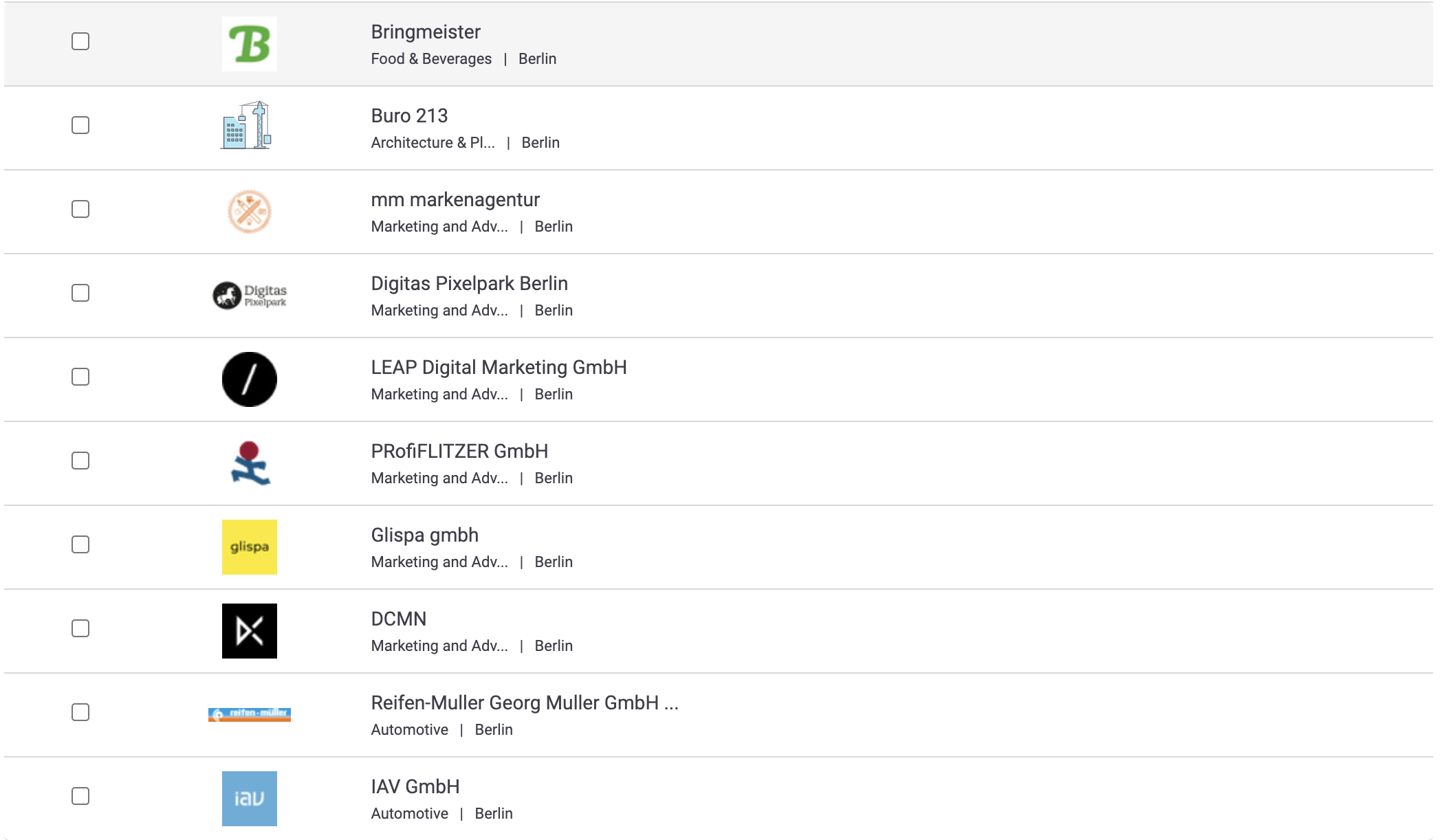Enable the checkbox beside DCMN
Viewport: 1442px width, 840px height.
click(80, 628)
